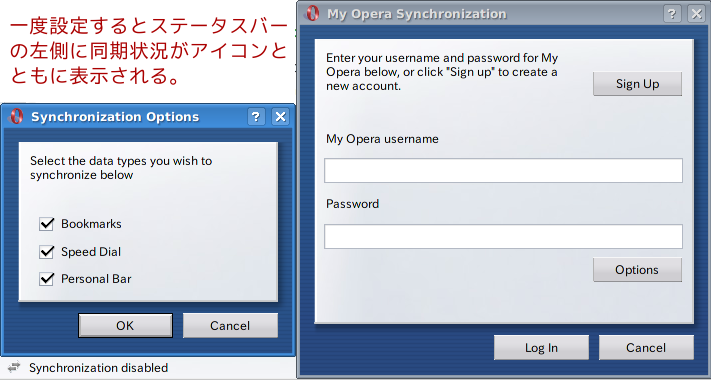Disable Personal Bar synchronization checkbox
This screenshot has width=711, height=380.
(46, 278)
